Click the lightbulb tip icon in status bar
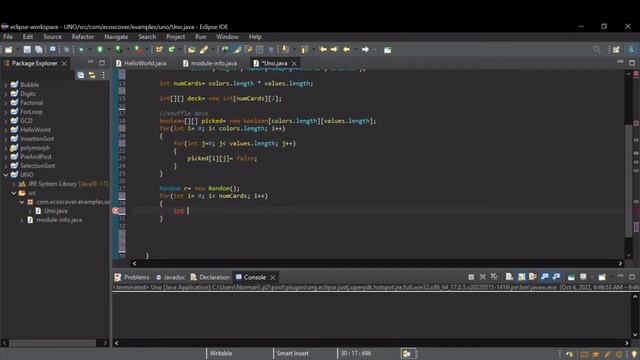The height and width of the screenshot is (360, 640). 634,354
